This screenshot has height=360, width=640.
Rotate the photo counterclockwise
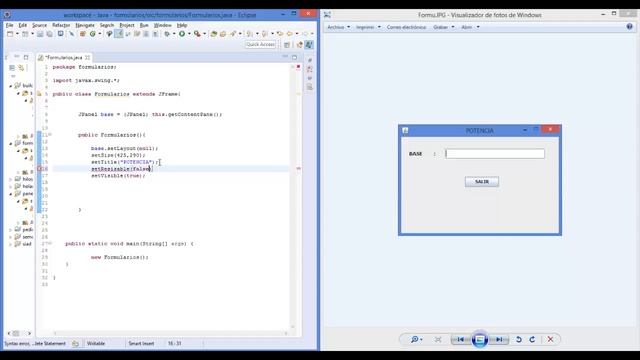[519, 339]
